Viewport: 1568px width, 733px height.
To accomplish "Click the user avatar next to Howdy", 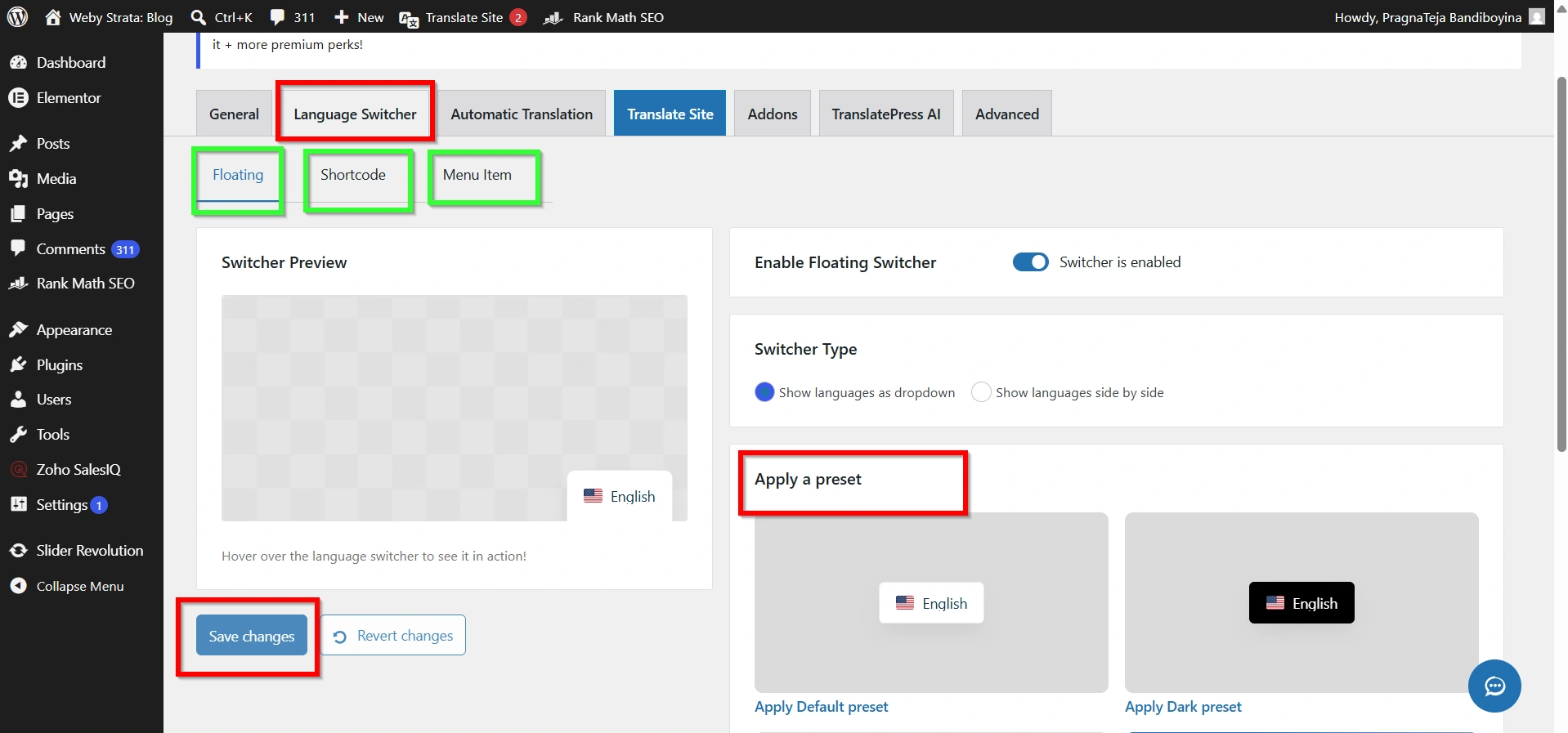I will (1537, 16).
